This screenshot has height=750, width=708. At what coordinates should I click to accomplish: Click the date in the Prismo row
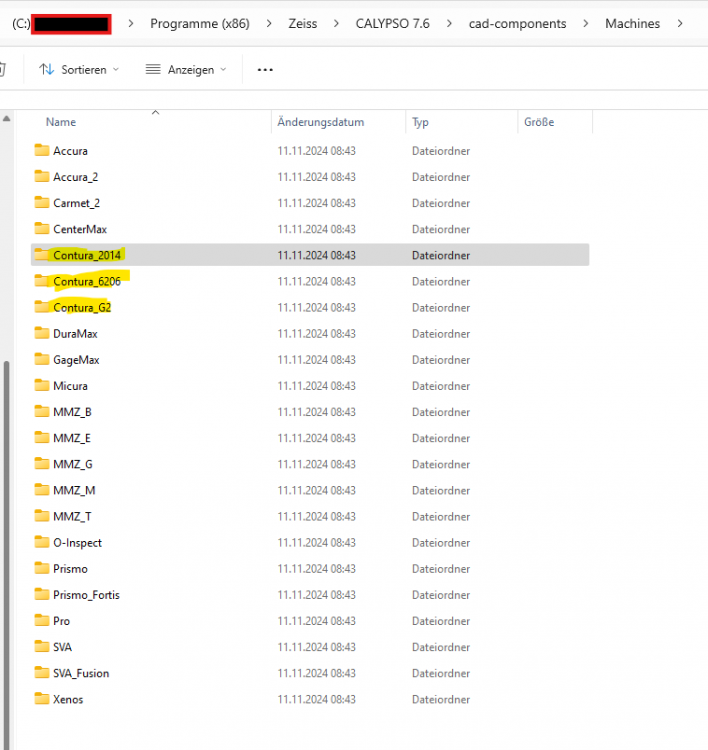(x=317, y=569)
